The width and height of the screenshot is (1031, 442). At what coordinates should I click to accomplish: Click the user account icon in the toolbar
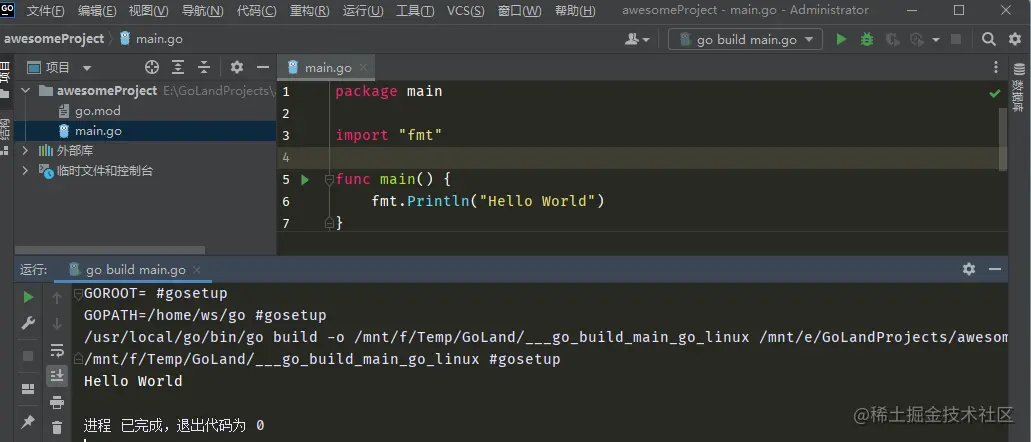click(636, 39)
